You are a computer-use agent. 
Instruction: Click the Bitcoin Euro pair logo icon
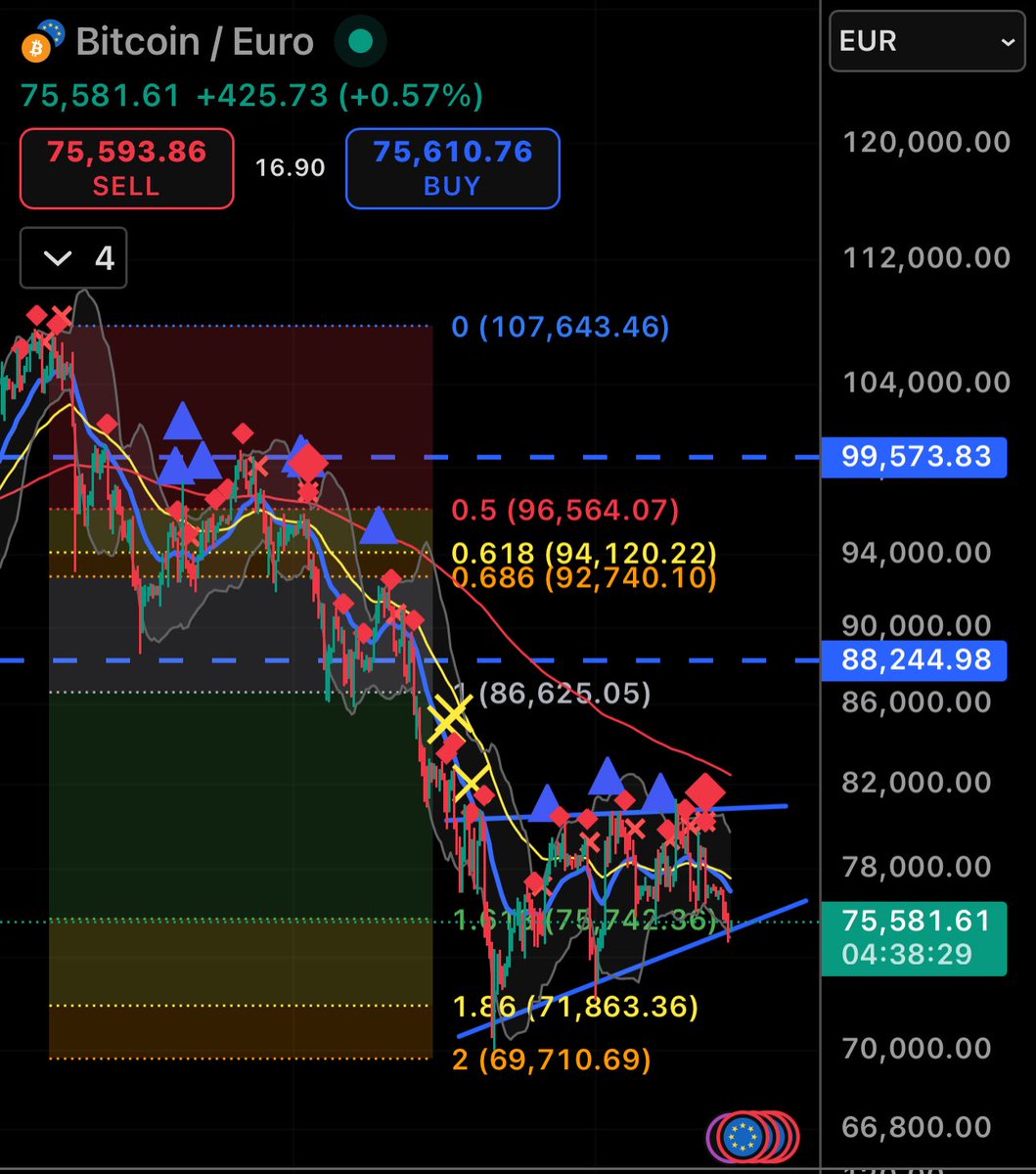(43, 42)
